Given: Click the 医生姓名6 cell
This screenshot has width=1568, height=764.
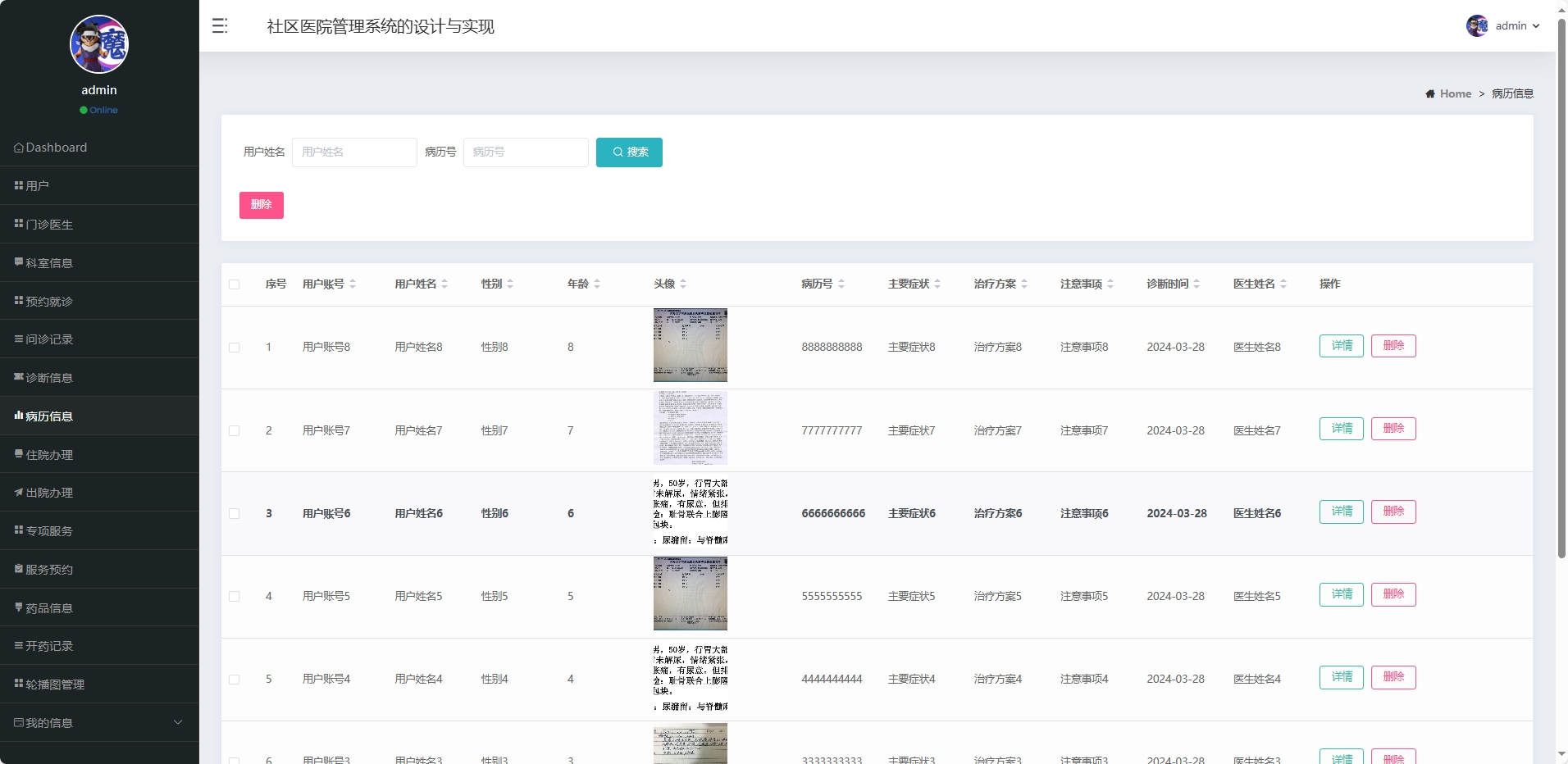Looking at the screenshot, I should tap(1257, 514).
